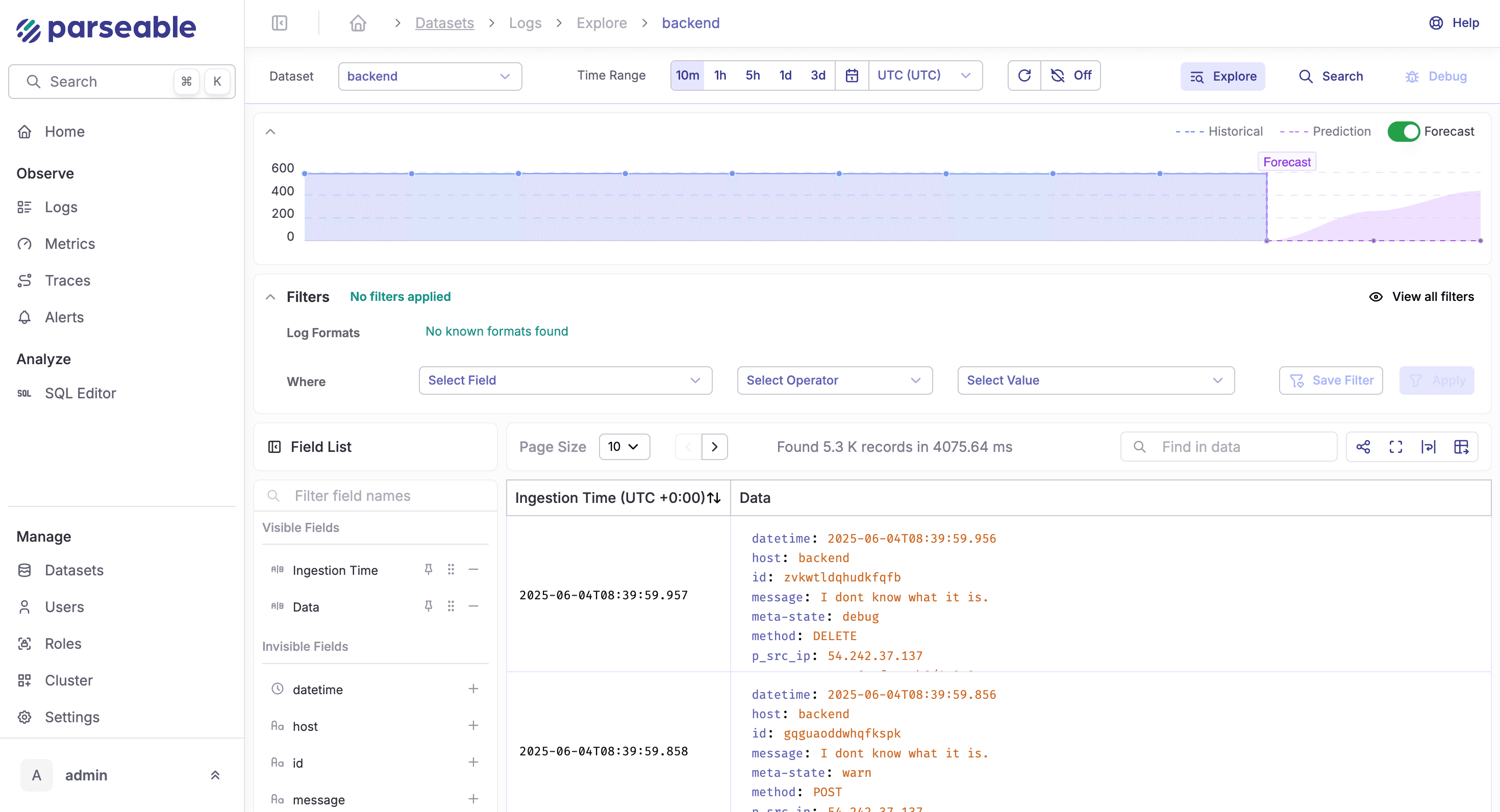Open the SQL Editor

81,393
